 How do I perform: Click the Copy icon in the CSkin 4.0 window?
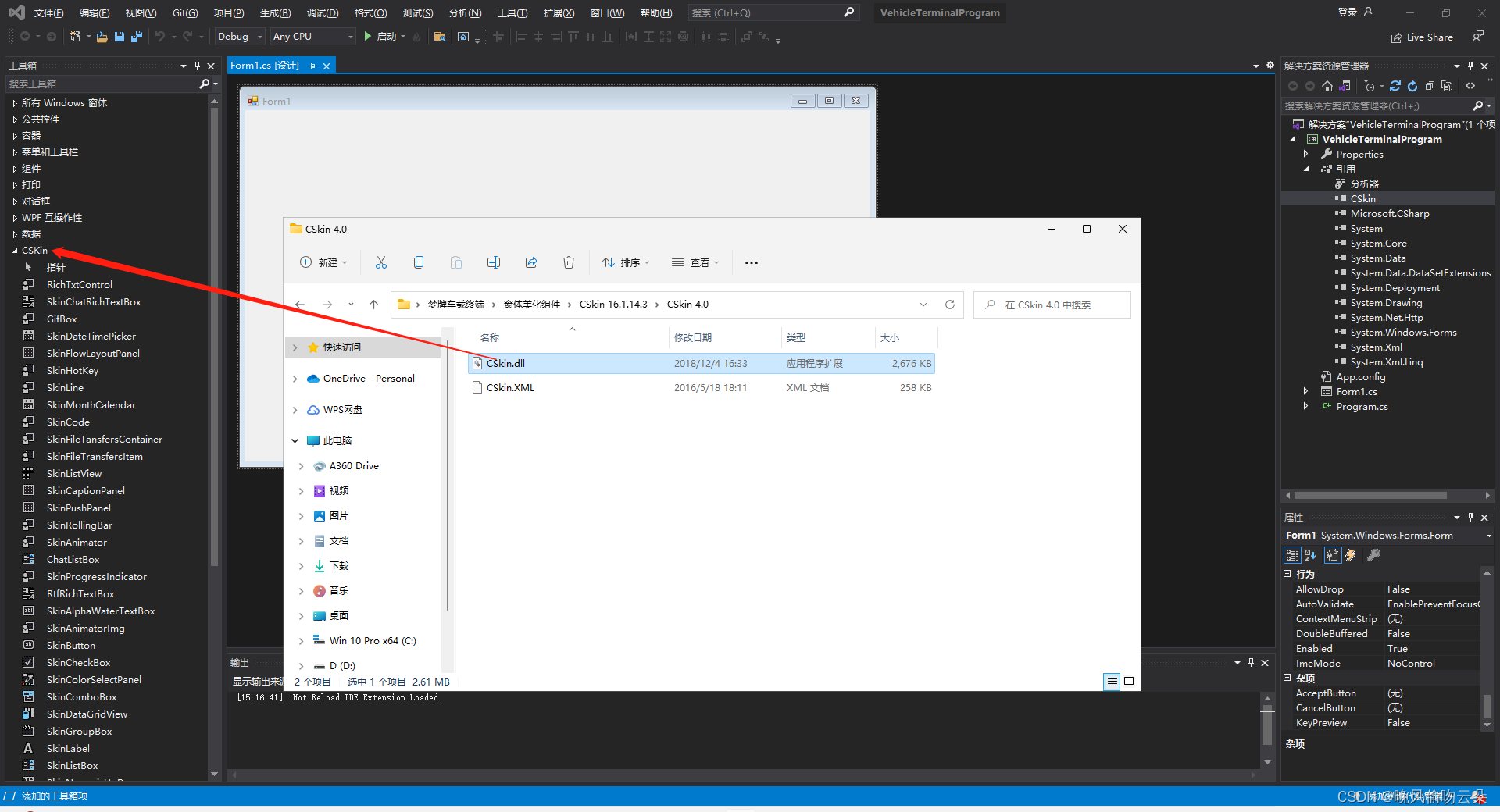pyautogui.click(x=419, y=262)
